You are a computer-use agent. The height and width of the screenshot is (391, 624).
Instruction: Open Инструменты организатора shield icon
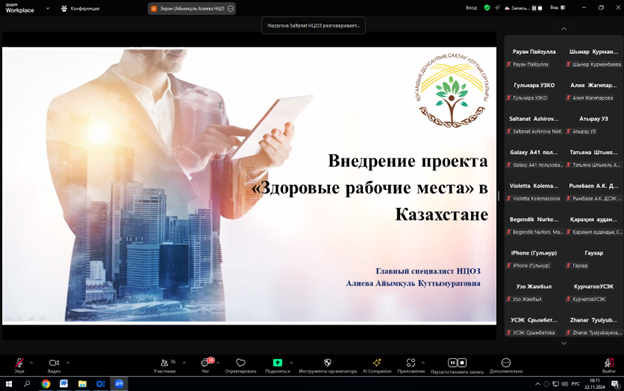tap(328, 365)
